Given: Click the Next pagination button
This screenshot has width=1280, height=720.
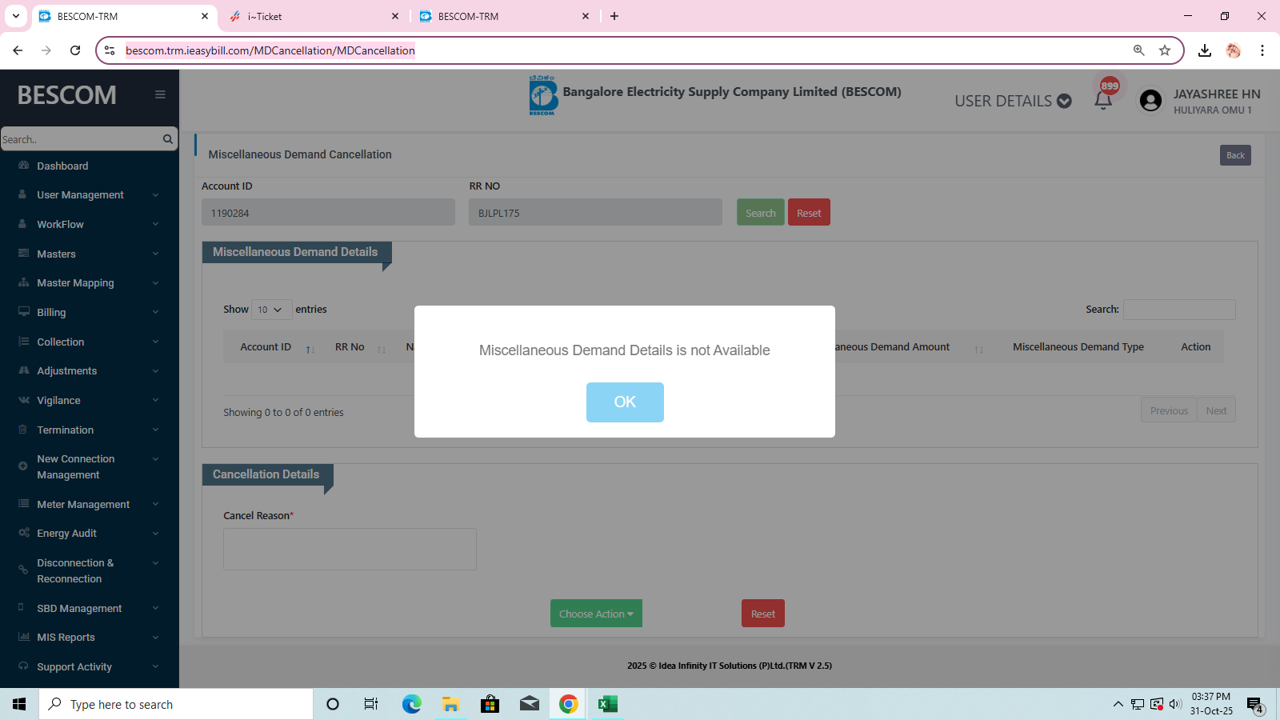Looking at the screenshot, I should pyautogui.click(x=1216, y=410).
